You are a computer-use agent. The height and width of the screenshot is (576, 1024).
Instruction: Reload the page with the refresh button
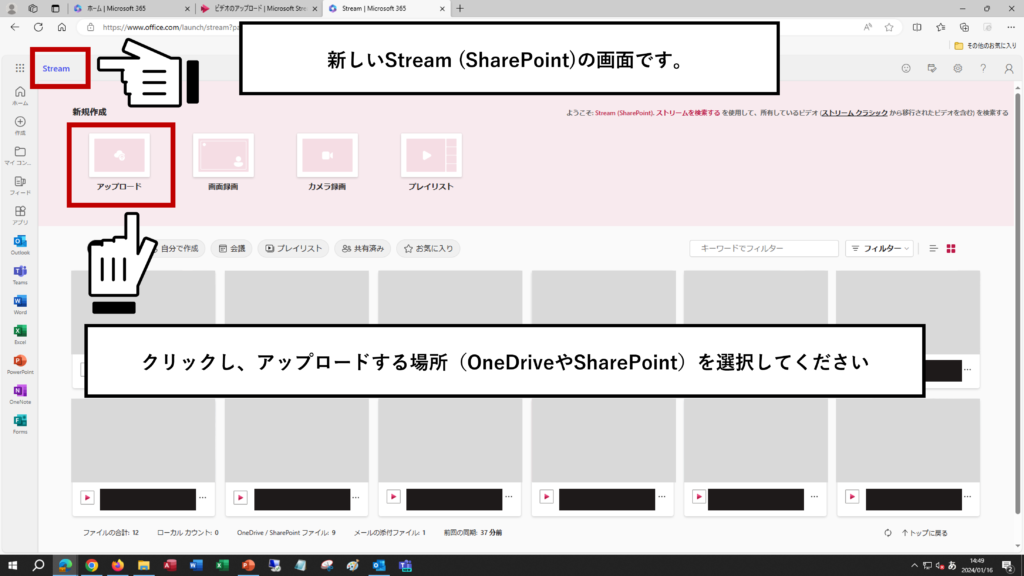point(39,27)
